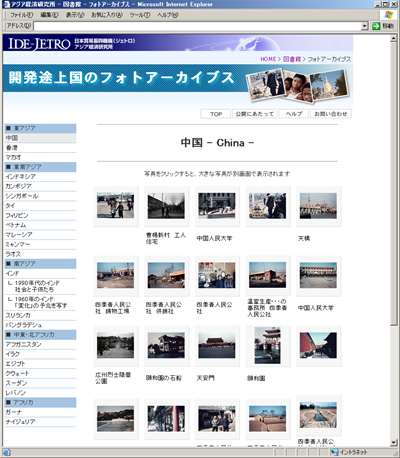Click the イントラネット zone status icon
Image resolution: width=400 pixels, height=458 pixels.
(334, 452)
